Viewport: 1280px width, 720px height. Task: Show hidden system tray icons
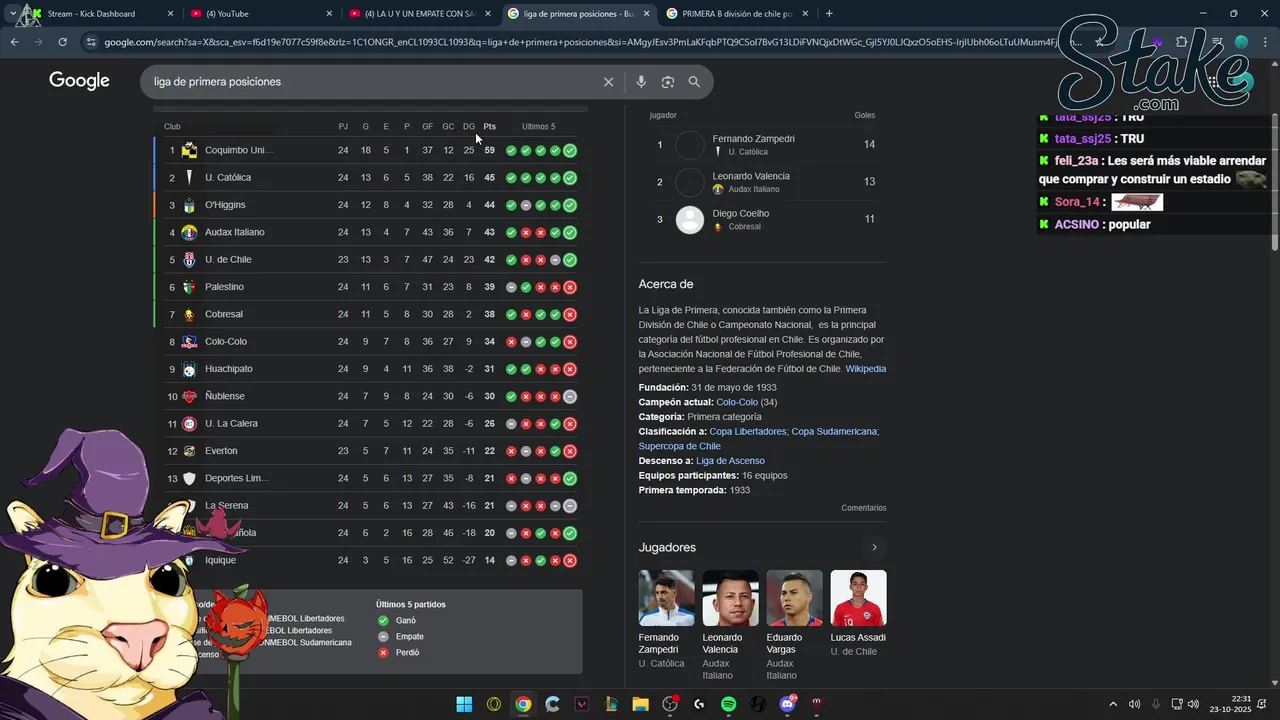tap(1113, 704)
